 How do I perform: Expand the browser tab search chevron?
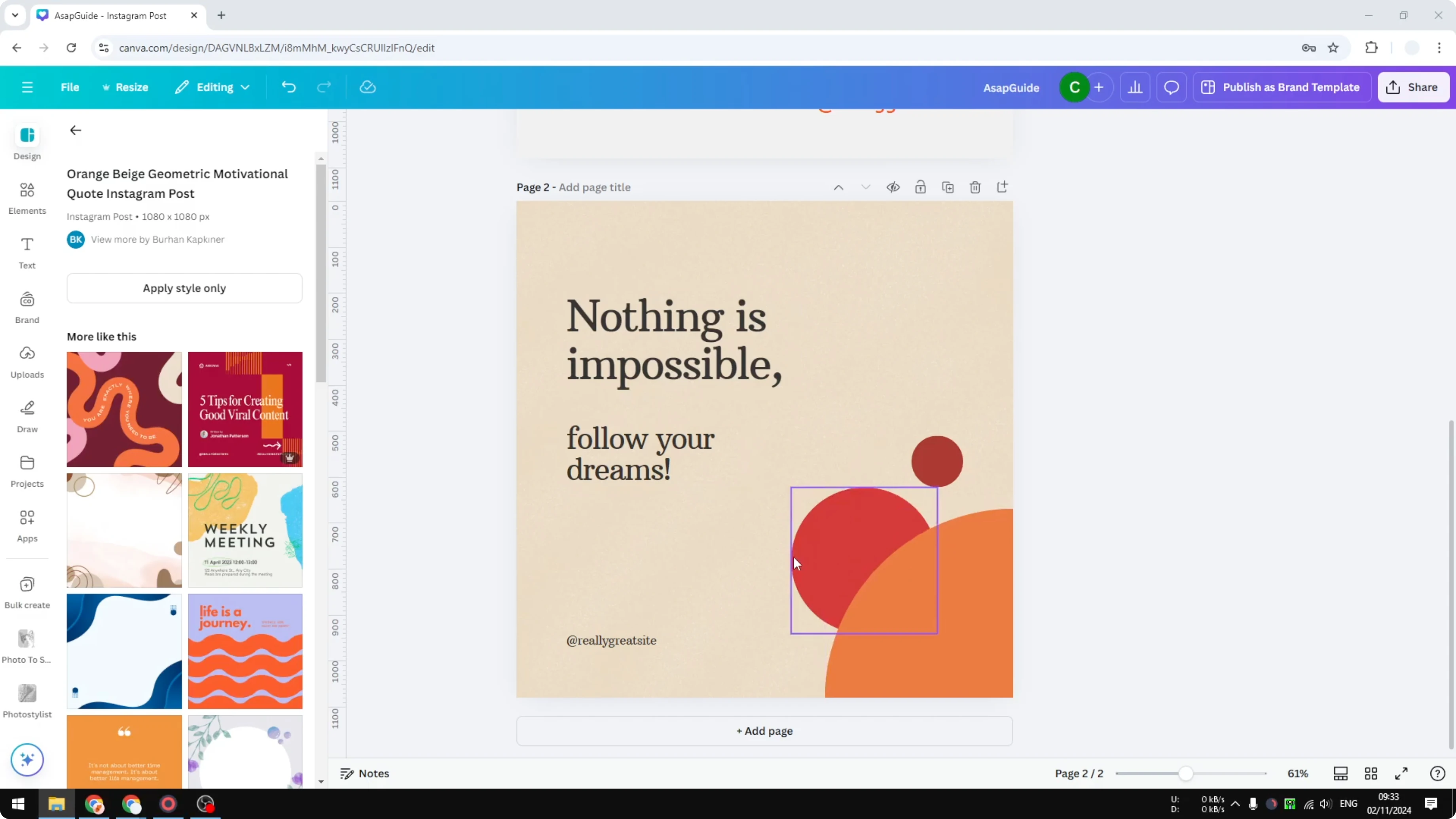click(x=15, y=15)
